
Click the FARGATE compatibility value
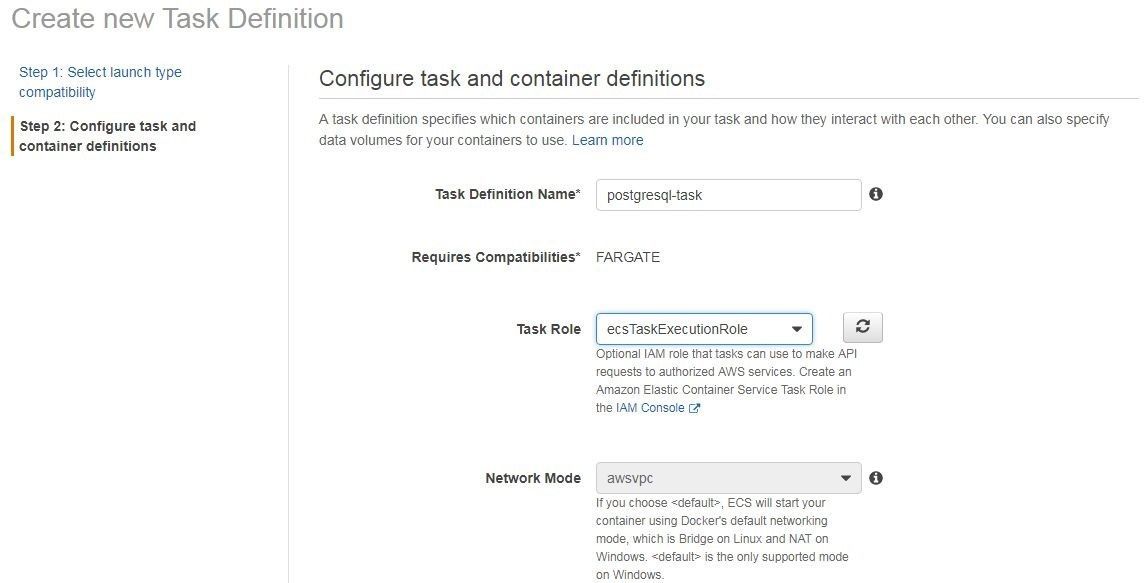628,257
